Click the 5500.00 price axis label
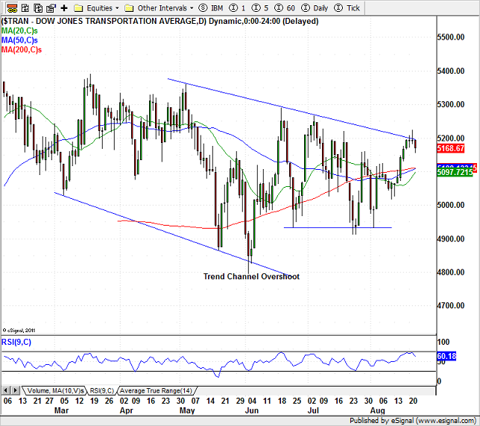The image size is (480, 426). [x=451, y=37]
